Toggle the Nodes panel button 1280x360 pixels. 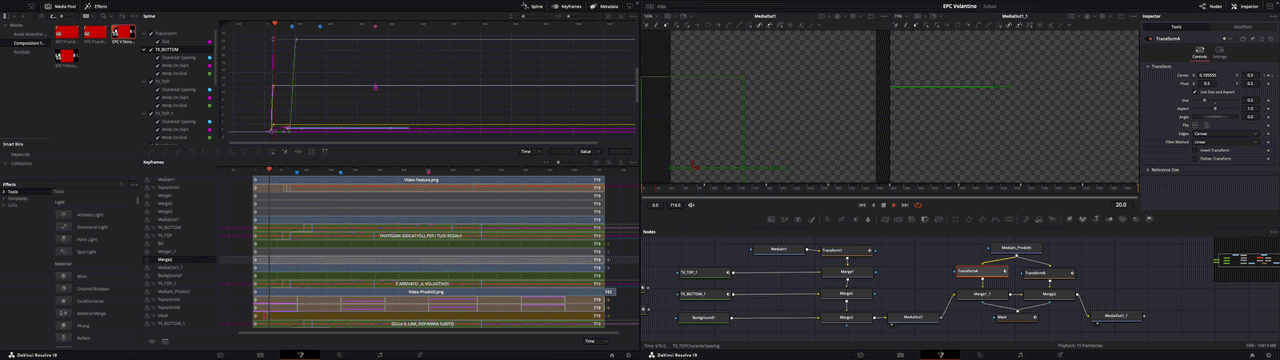pos(1212,6)
